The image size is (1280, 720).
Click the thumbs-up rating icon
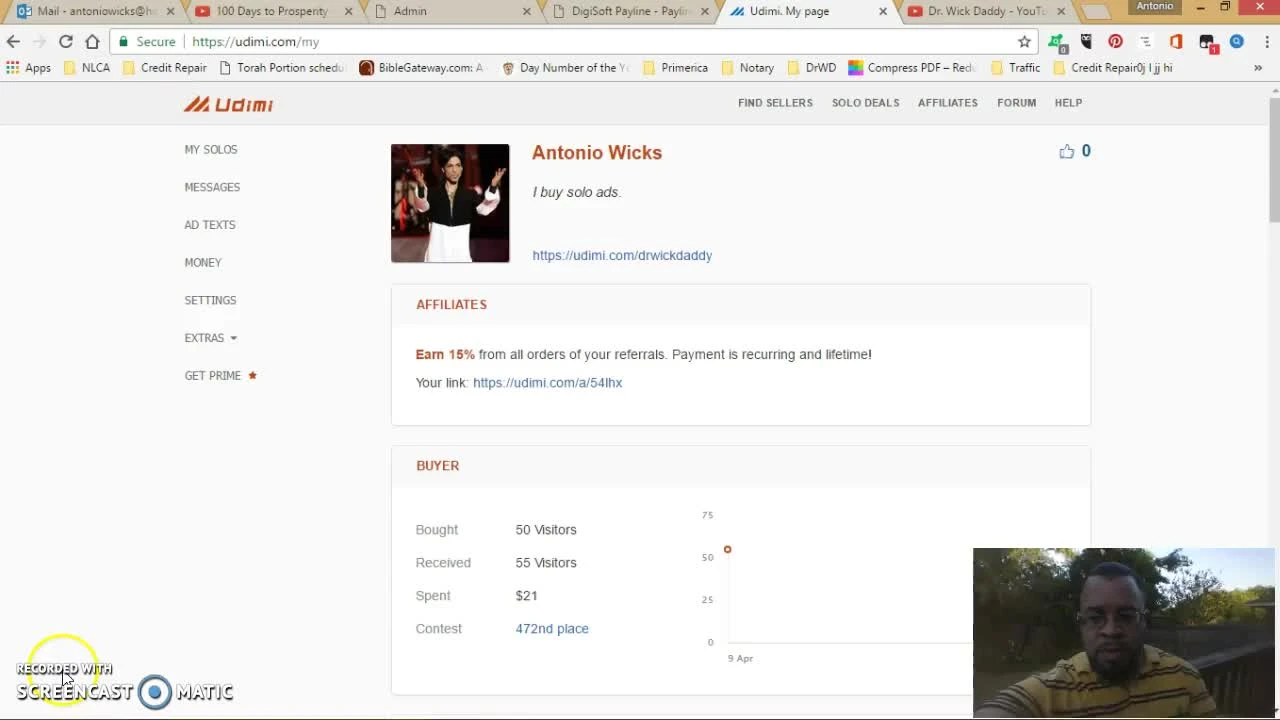click(x=1067, y=152)
